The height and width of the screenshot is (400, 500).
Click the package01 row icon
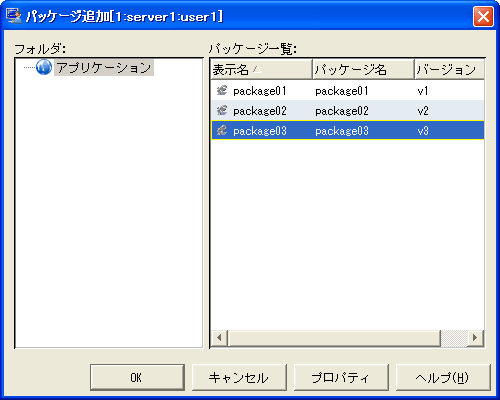point(222,90)
